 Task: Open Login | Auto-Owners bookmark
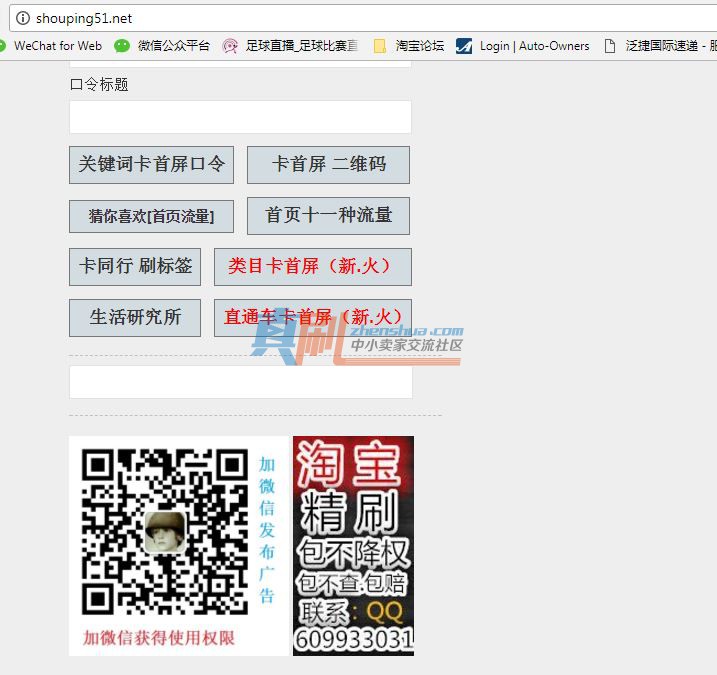tap(535, 46)
